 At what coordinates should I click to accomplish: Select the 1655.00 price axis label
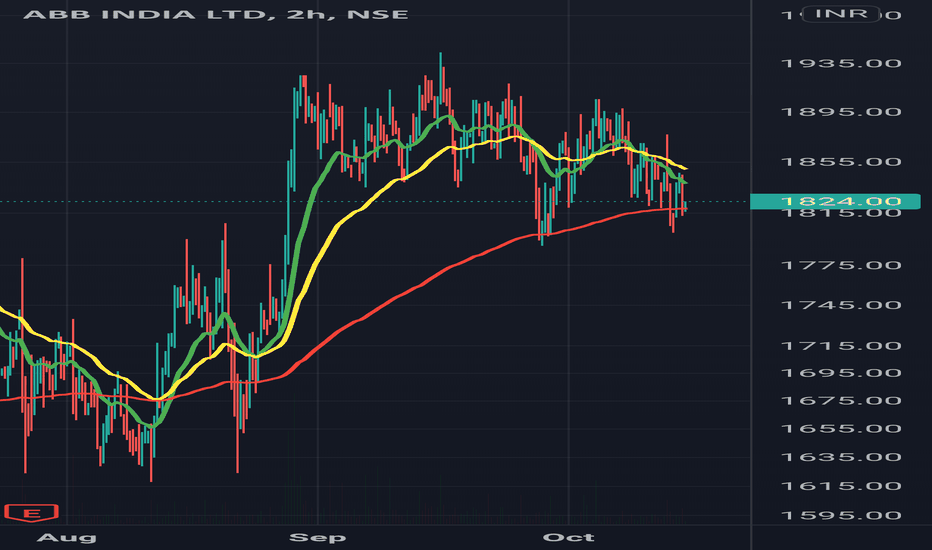tap(841, 429)
